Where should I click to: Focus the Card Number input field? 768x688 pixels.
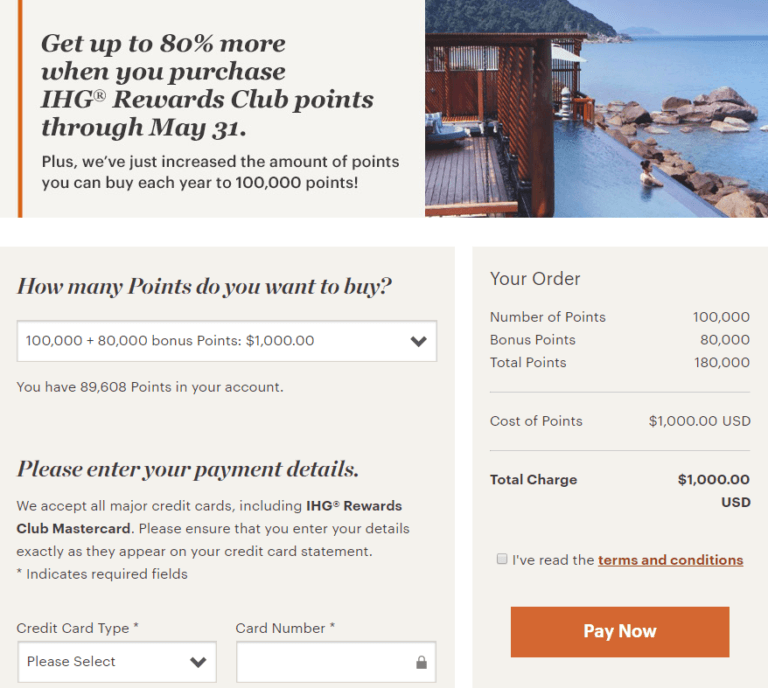[x=324, y=662]
